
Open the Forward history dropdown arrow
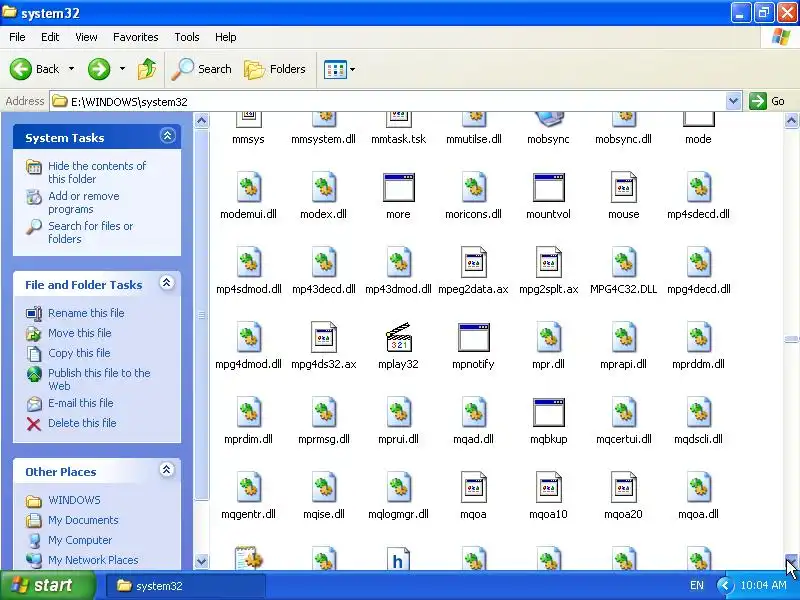tap(122, 69)
